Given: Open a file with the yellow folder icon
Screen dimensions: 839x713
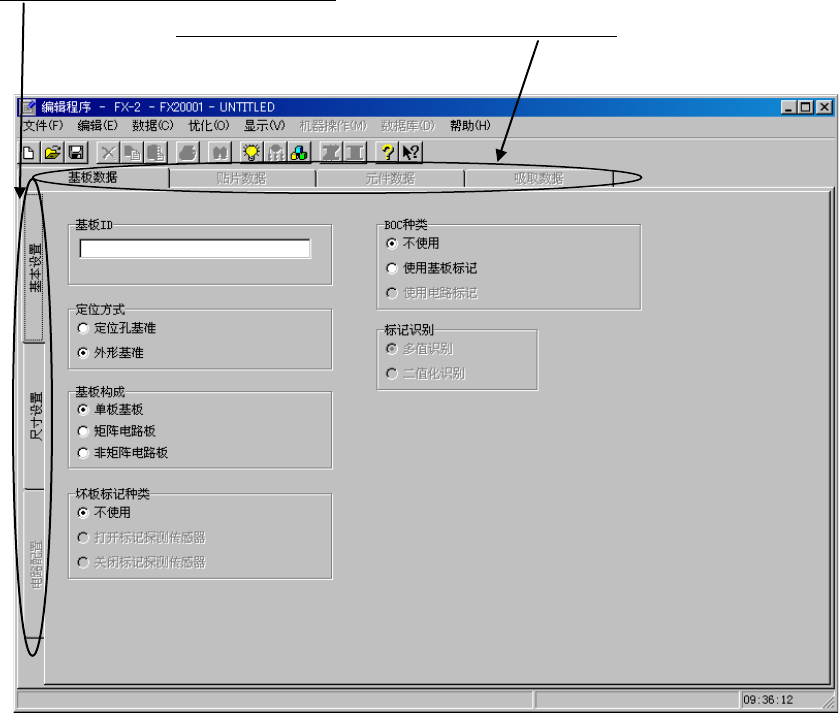Looking at the screenshot, I should click(52, 153).
